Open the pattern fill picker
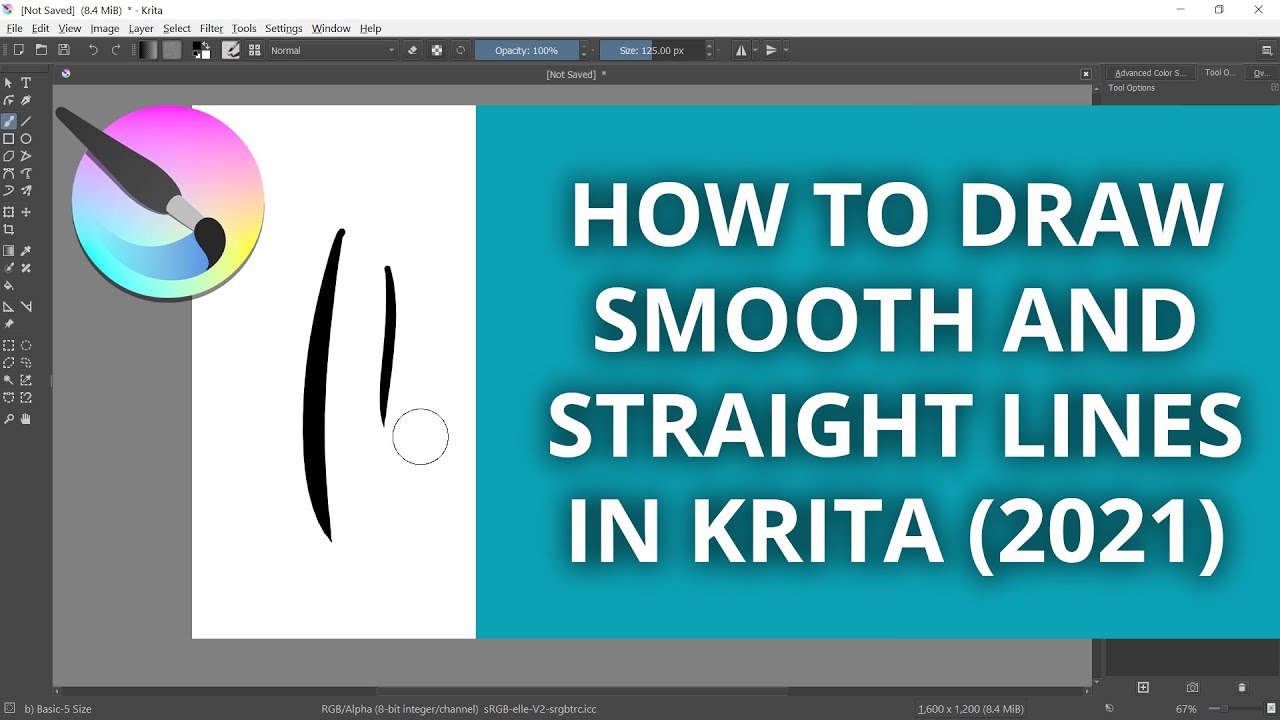 172,50
